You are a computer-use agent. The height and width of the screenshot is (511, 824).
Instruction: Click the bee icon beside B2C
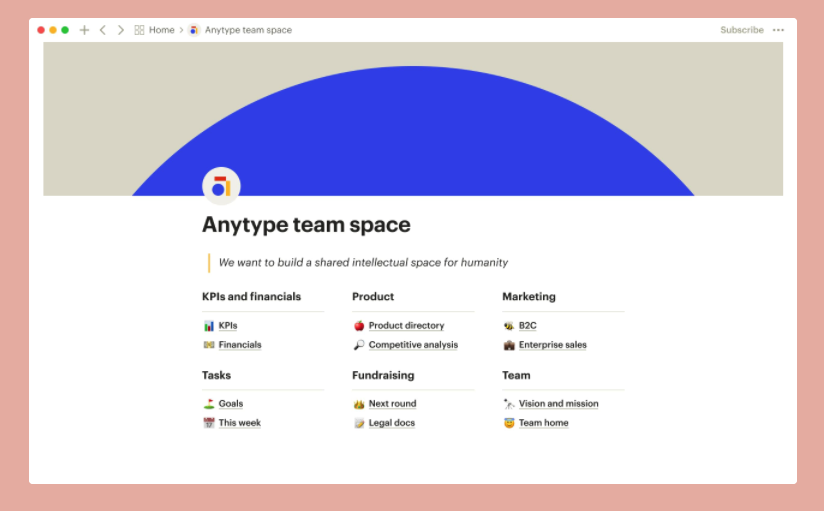tap(509, 326)
